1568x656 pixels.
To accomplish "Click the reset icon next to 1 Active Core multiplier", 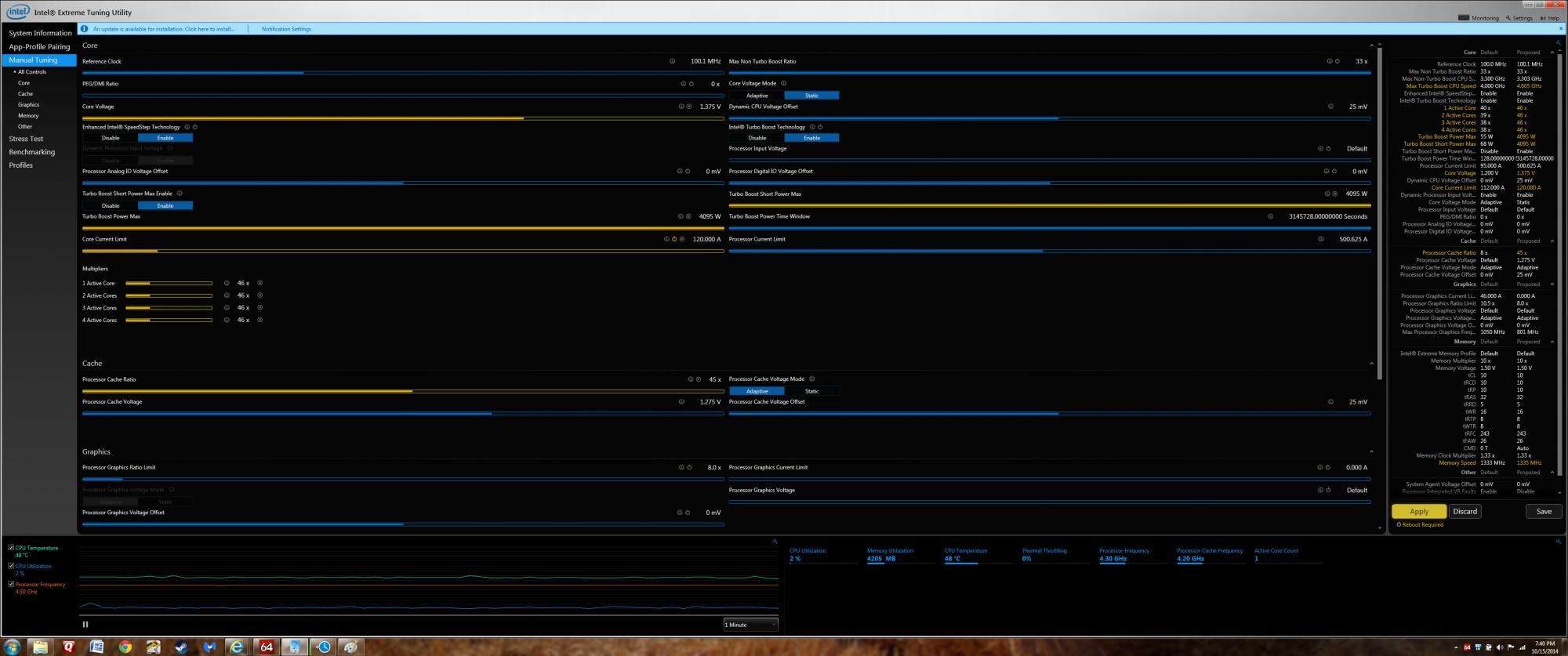I will tap(260, 284).
